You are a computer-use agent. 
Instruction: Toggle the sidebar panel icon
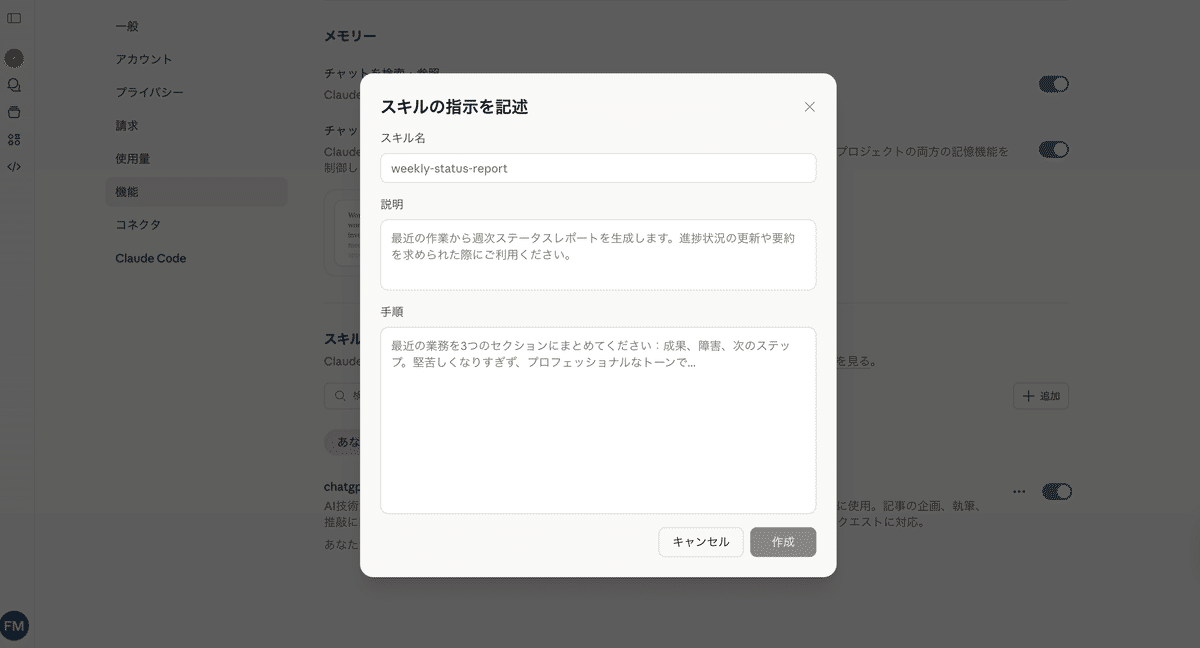click(x=14, y=18)
